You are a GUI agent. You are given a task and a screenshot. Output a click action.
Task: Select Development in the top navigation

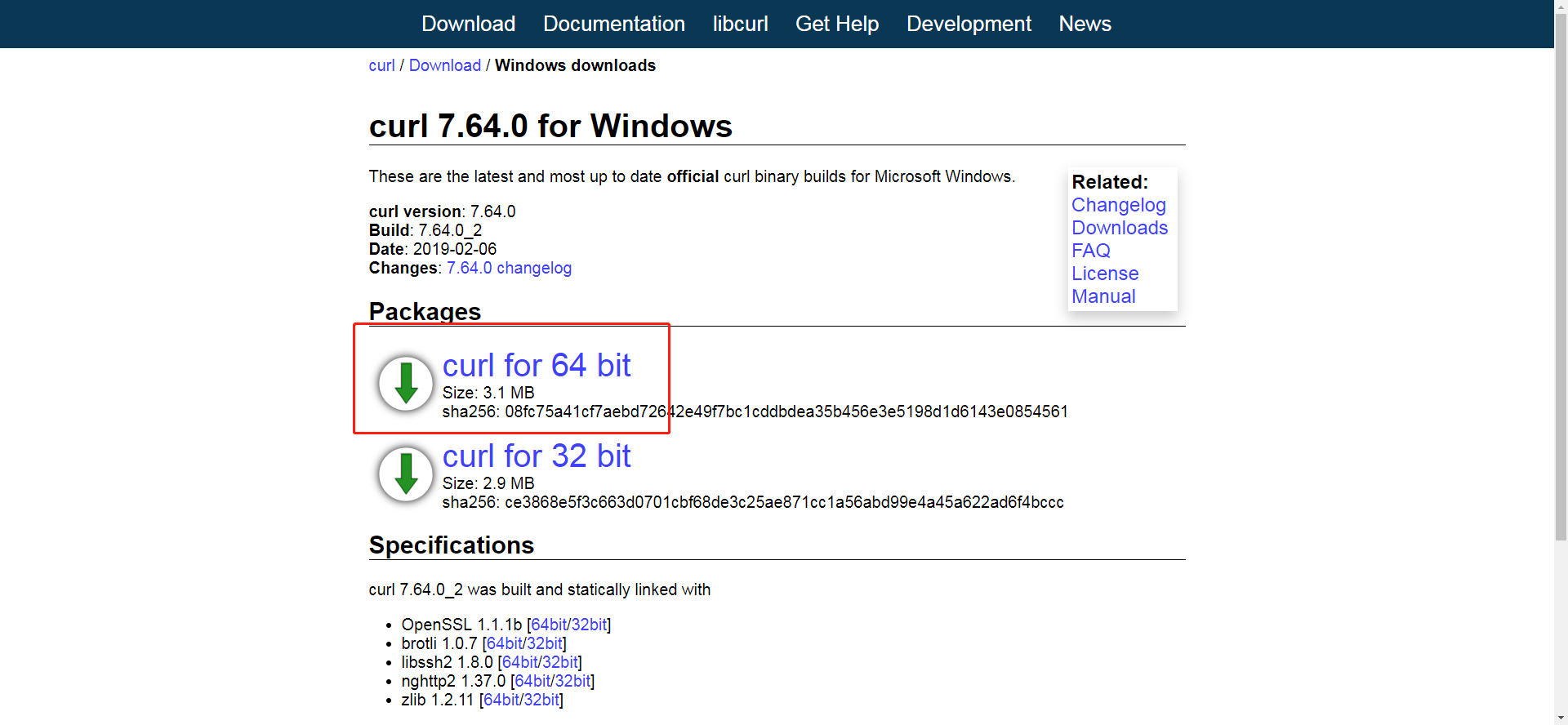[969, 24]
